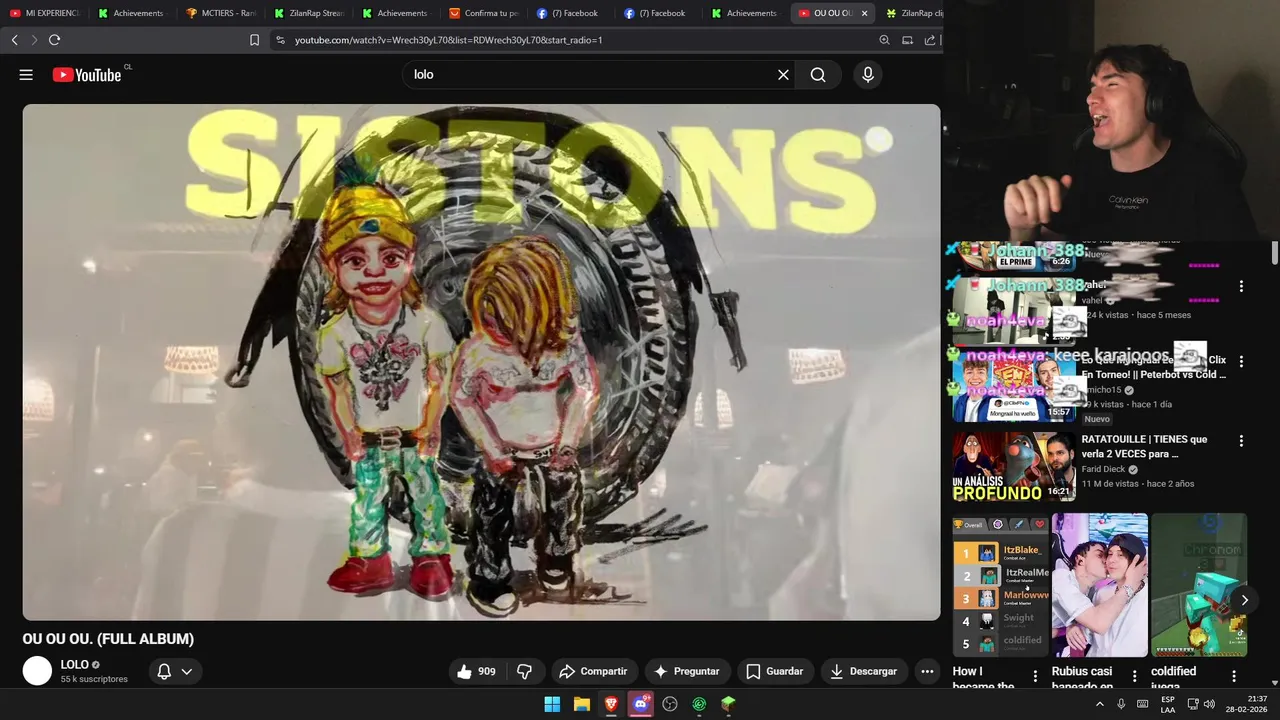Open options for the Peterbot vs Cold video
Screen dimensions: 1280x720
1241,361
